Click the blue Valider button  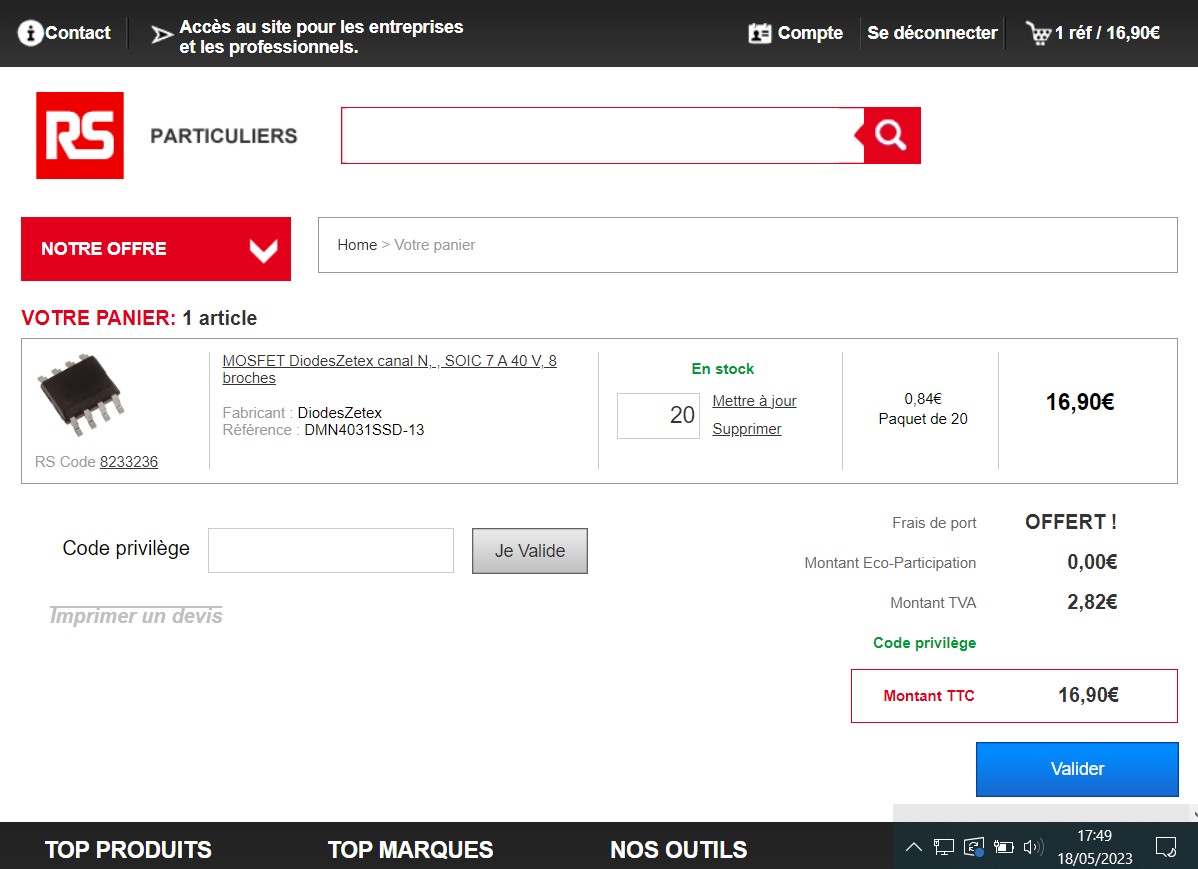(x=1077, y=769)
